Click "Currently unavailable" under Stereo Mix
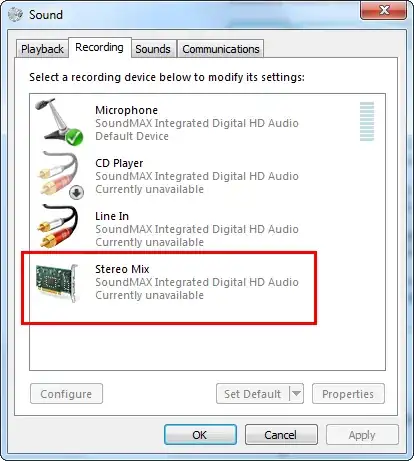The width and height of the screenshot is (414, 461). pyautogui.click(x=149, y=295)
